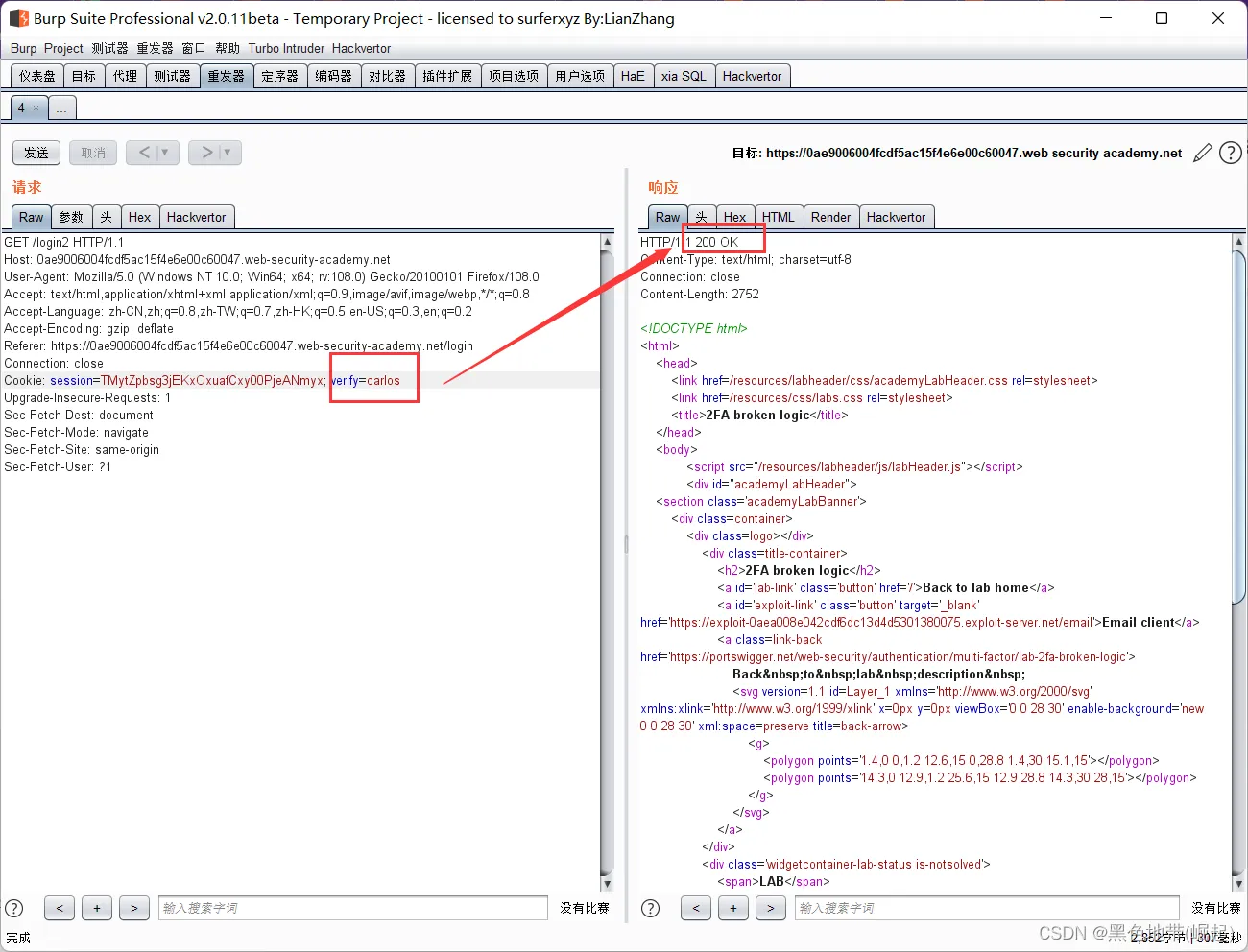The width and height of the screenshot is (1248, 952).
Task: Select the response Raw tab
Action: [x=667, y=217]
